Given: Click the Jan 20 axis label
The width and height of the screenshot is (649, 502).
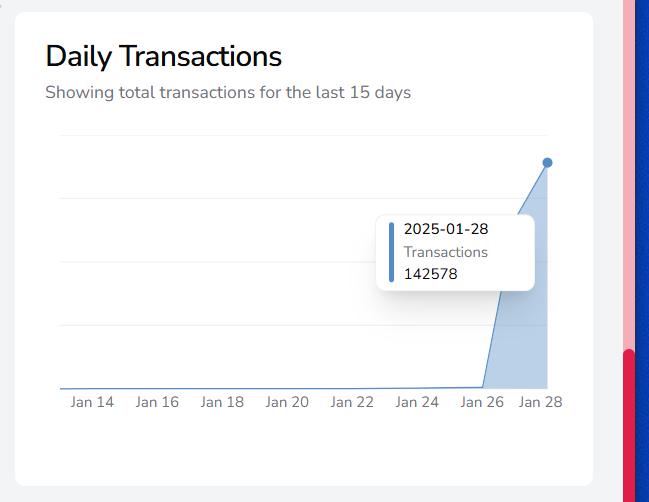Looking at the screenshot, I should click(x=287, y=402).
